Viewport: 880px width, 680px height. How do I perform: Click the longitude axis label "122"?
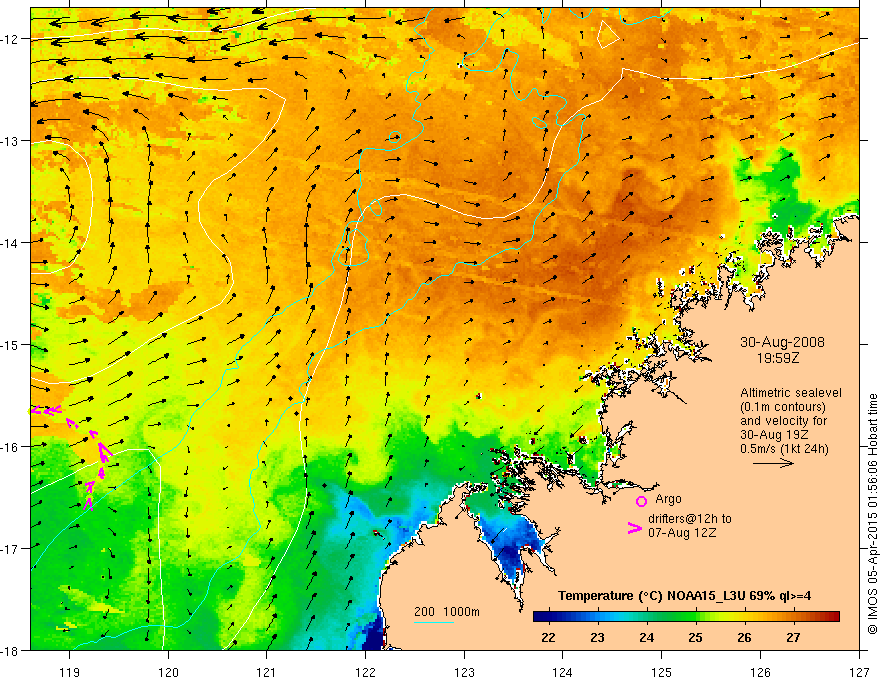[365, 672]
